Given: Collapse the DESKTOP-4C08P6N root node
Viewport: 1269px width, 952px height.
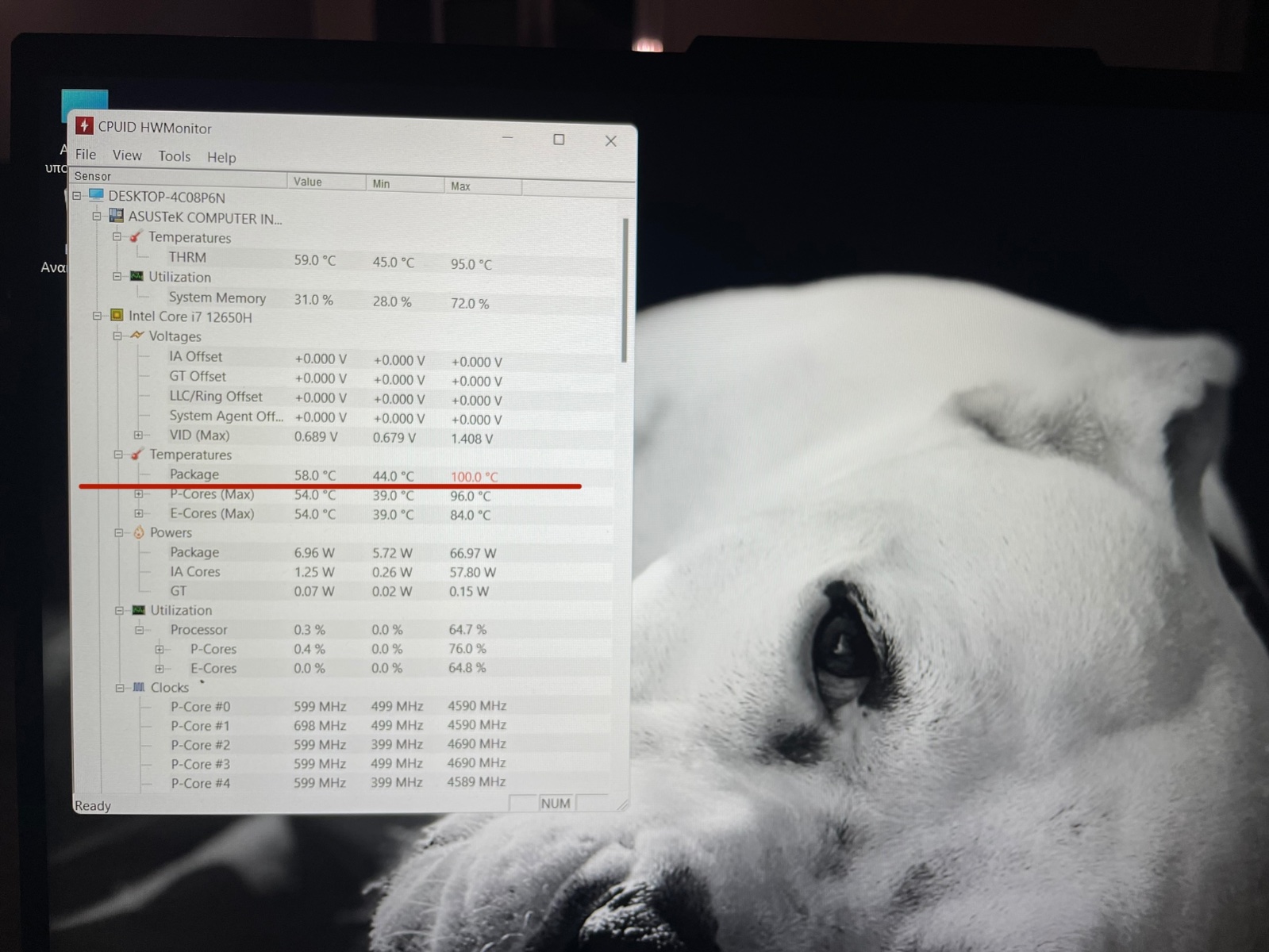Looking at the screenshot, I should coord(77,195).
